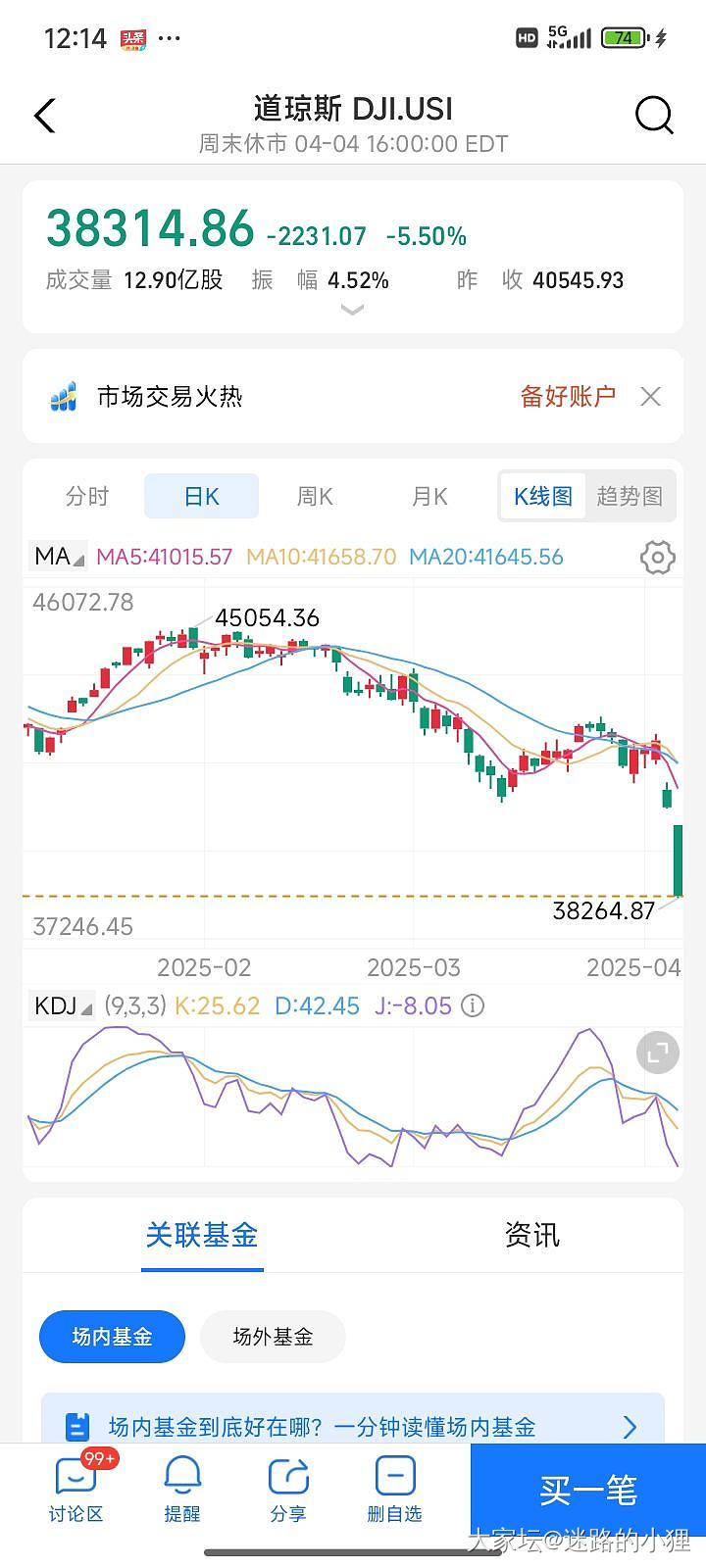706x1568 pixels.
Task: Open chart settings gear icon
Action: point(657,558)
